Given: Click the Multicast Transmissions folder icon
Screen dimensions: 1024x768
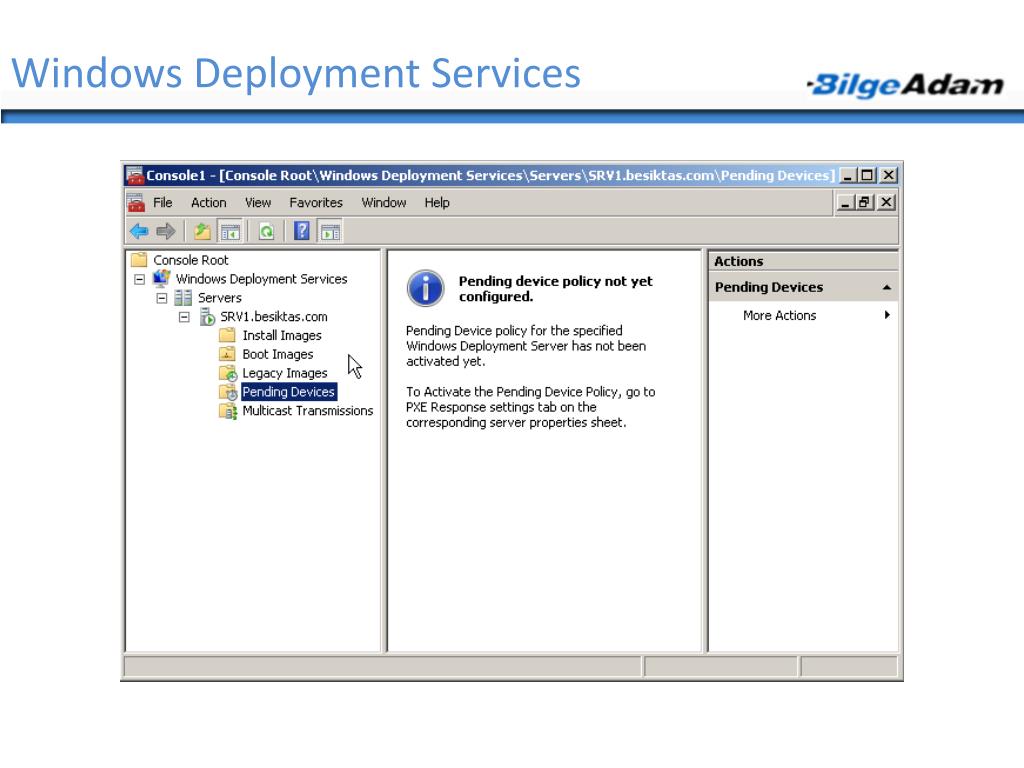Looking at the screenshot, I should tap(228, 411).
